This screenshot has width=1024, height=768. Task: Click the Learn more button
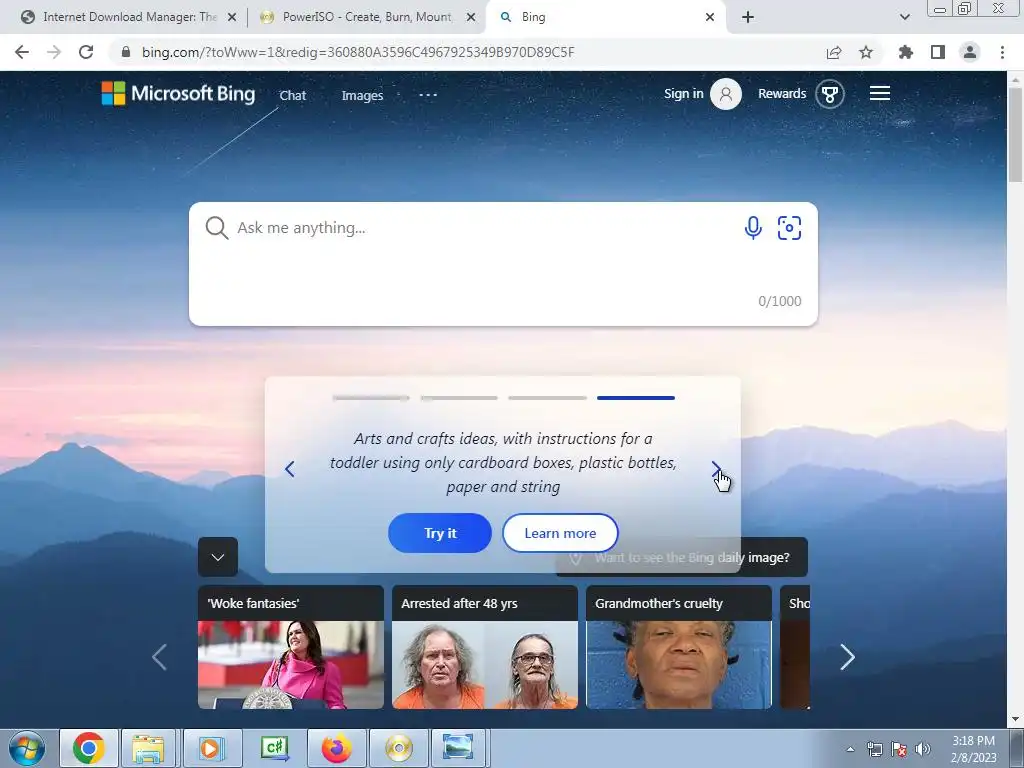tap(560, 533)
